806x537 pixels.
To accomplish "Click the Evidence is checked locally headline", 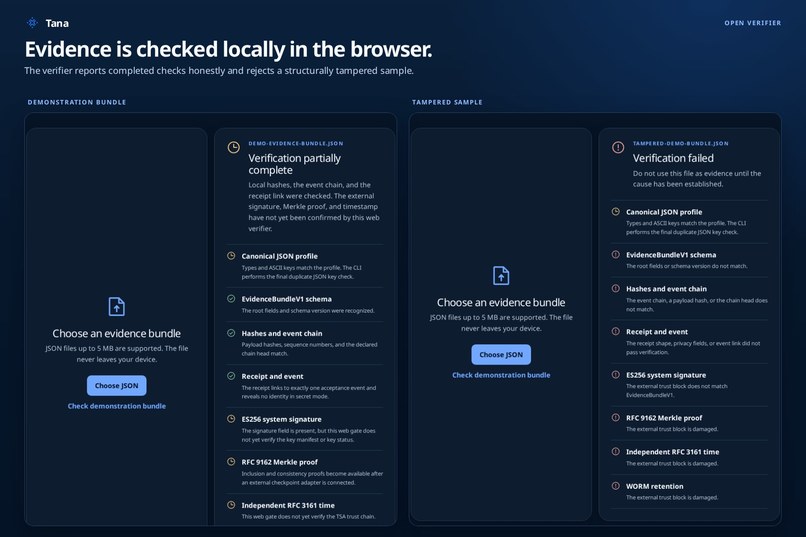I will [x=228, y=50].
